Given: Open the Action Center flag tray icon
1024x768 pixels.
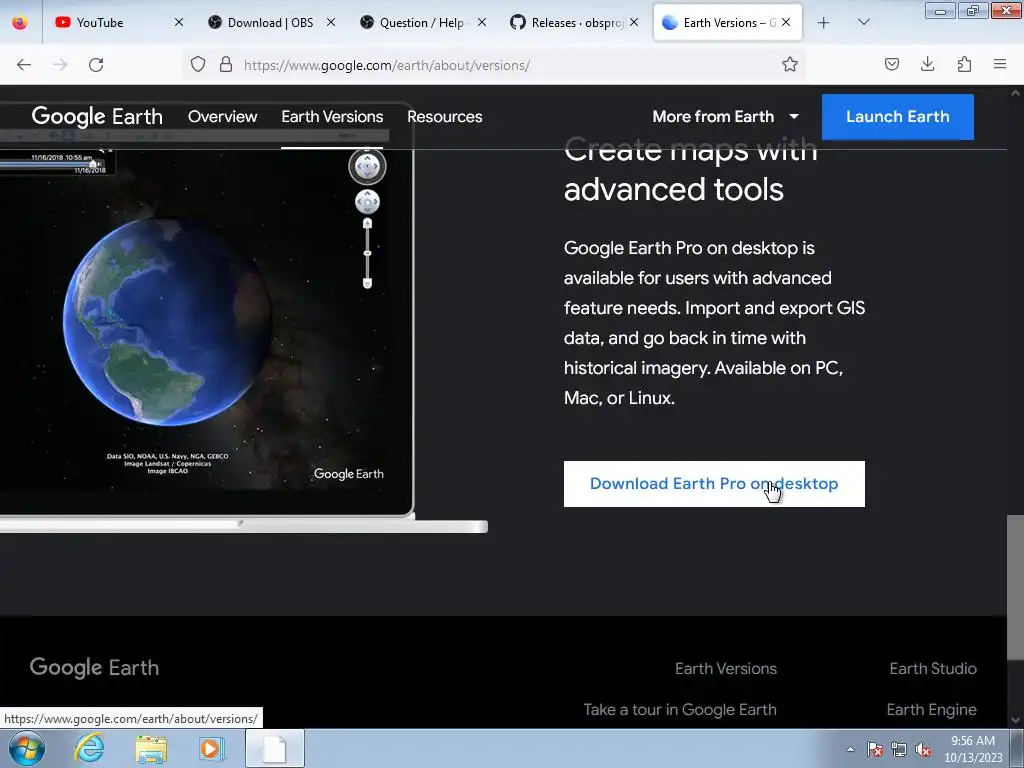Looking at the screenshot, I should click(875, 749).
